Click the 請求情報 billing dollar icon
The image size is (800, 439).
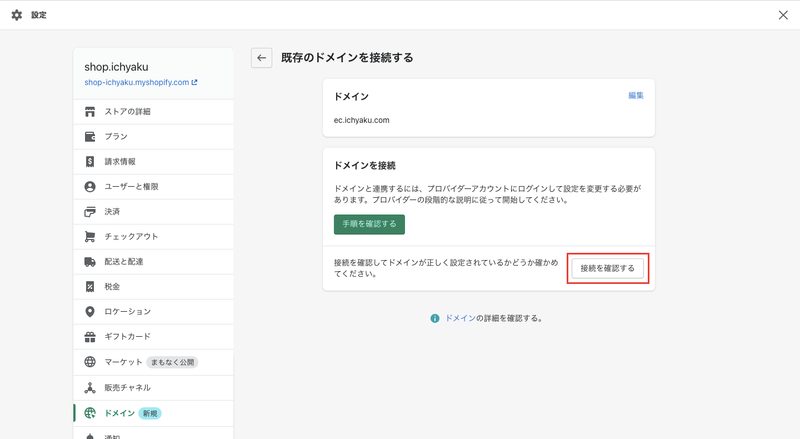[90, 161]
